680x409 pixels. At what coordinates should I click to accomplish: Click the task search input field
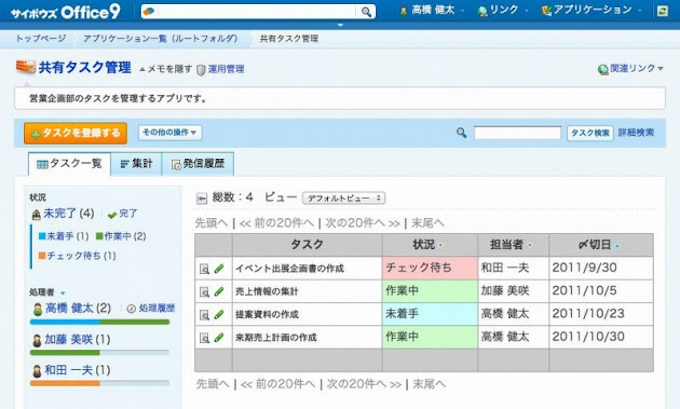[x=516, y=132]
